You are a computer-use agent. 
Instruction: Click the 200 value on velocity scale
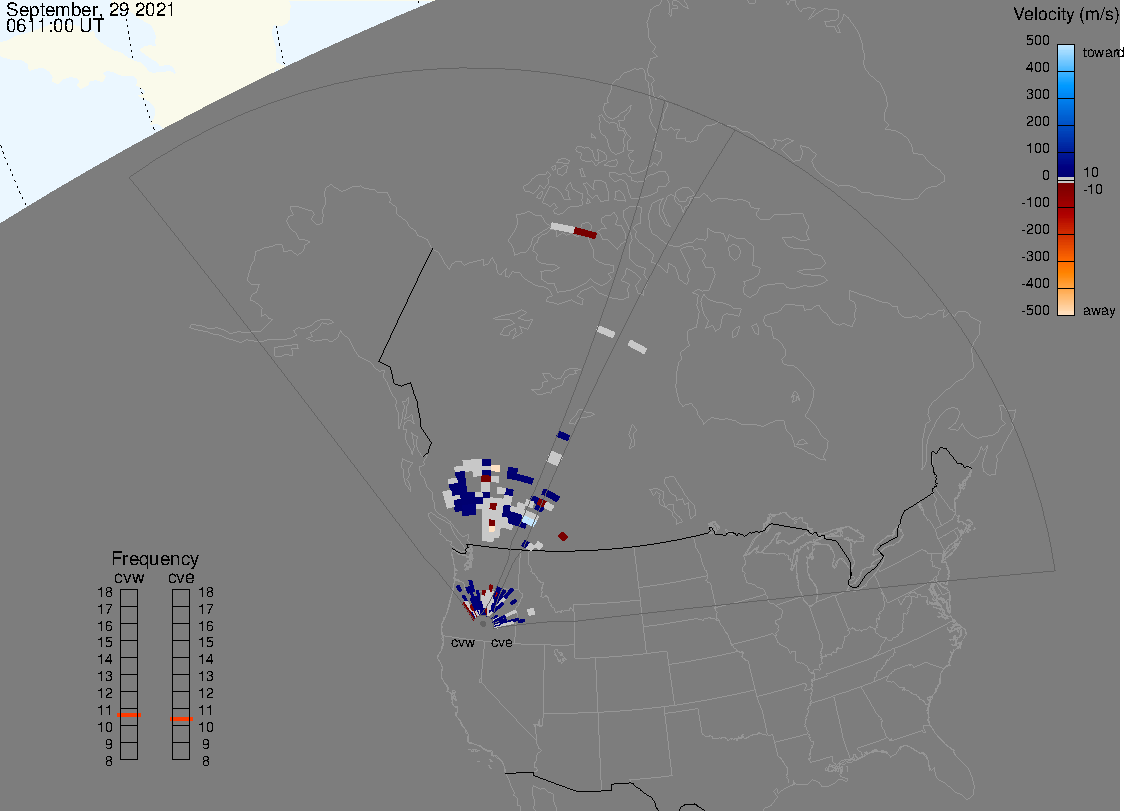(x=1037, y=121)
